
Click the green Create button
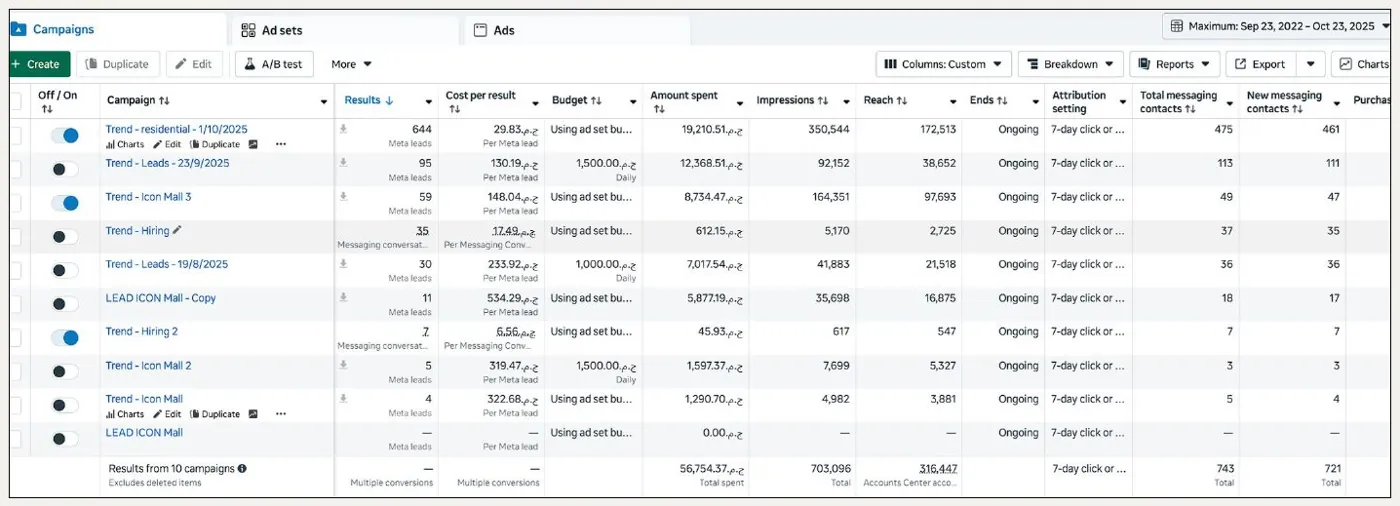(38, 64)
